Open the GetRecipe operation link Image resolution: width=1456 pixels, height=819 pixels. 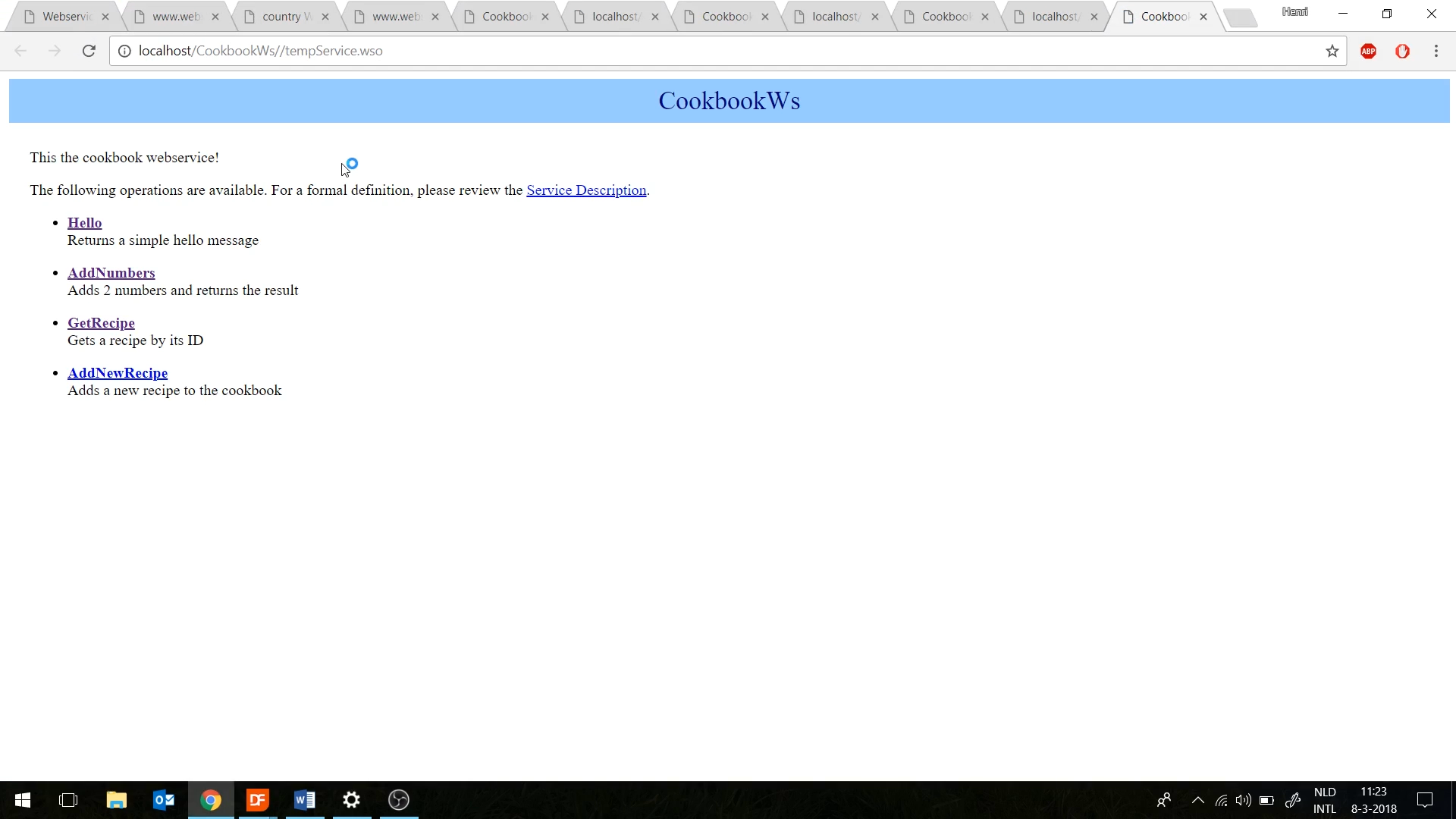point(101,323)
